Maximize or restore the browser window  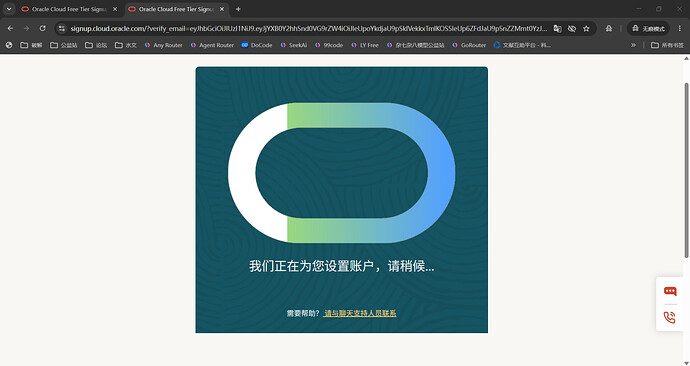tap(659, 9)
